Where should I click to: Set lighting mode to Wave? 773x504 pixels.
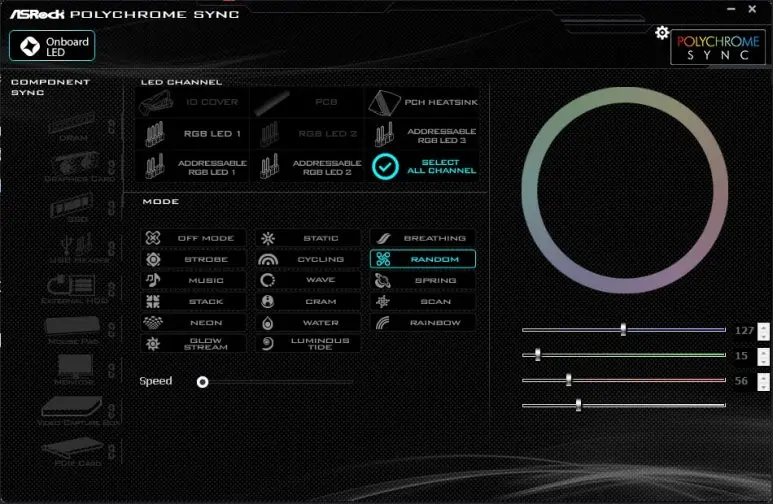pos(308,280)
